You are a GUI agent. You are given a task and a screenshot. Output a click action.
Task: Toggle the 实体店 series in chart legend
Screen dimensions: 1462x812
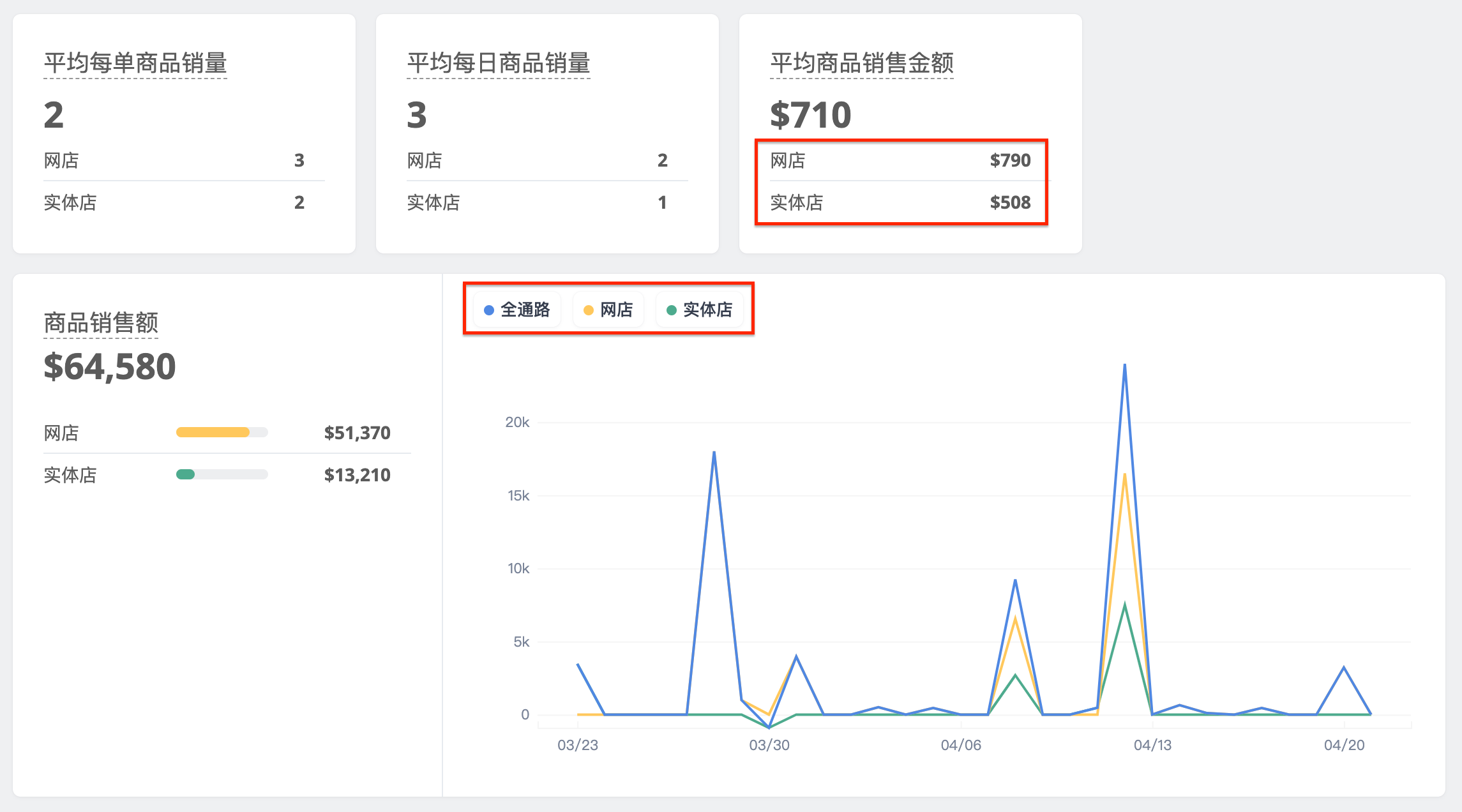(x=699, y=310)
